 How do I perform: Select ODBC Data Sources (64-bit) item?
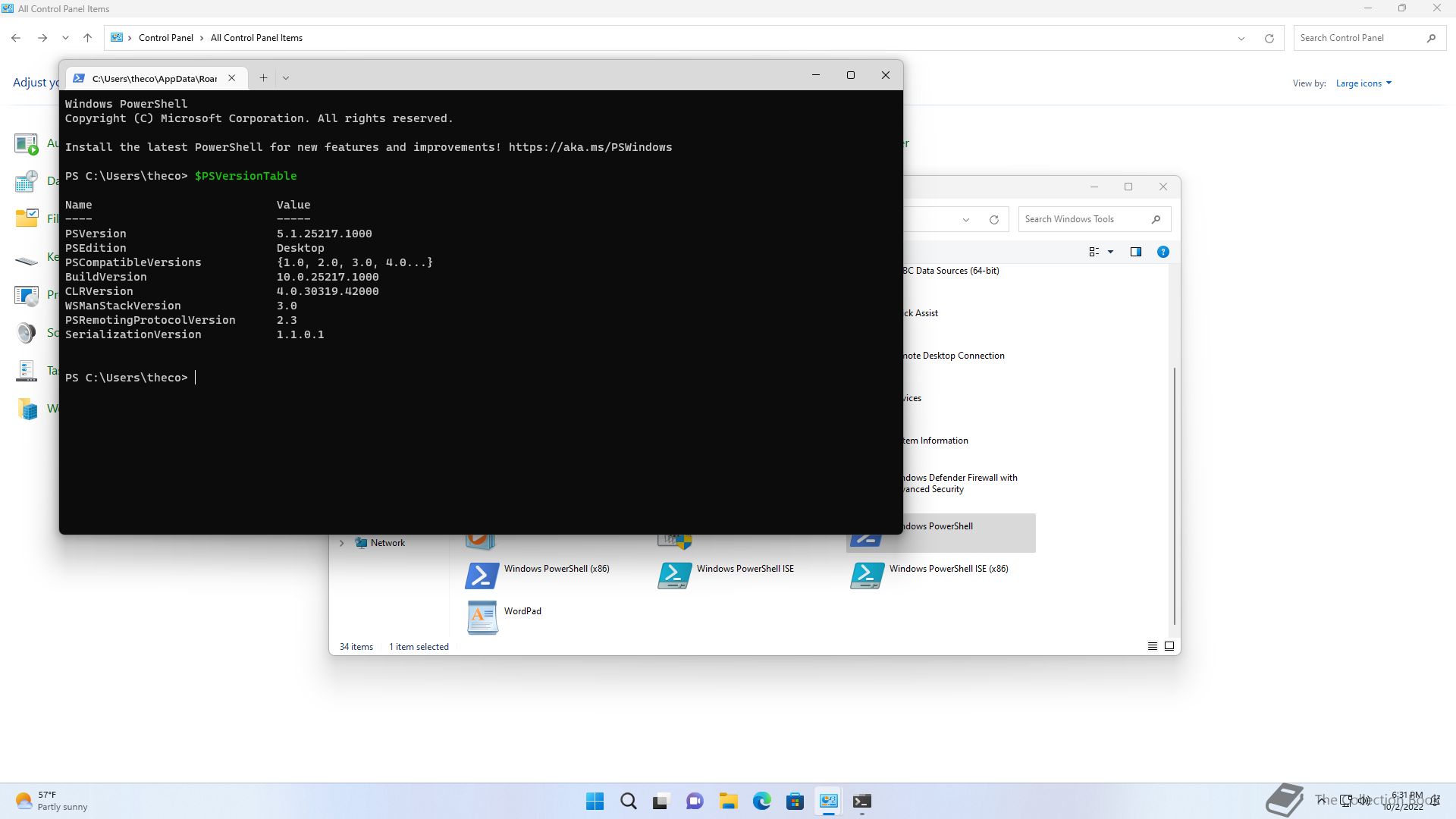pyautogui.click(x=951, y=271)
